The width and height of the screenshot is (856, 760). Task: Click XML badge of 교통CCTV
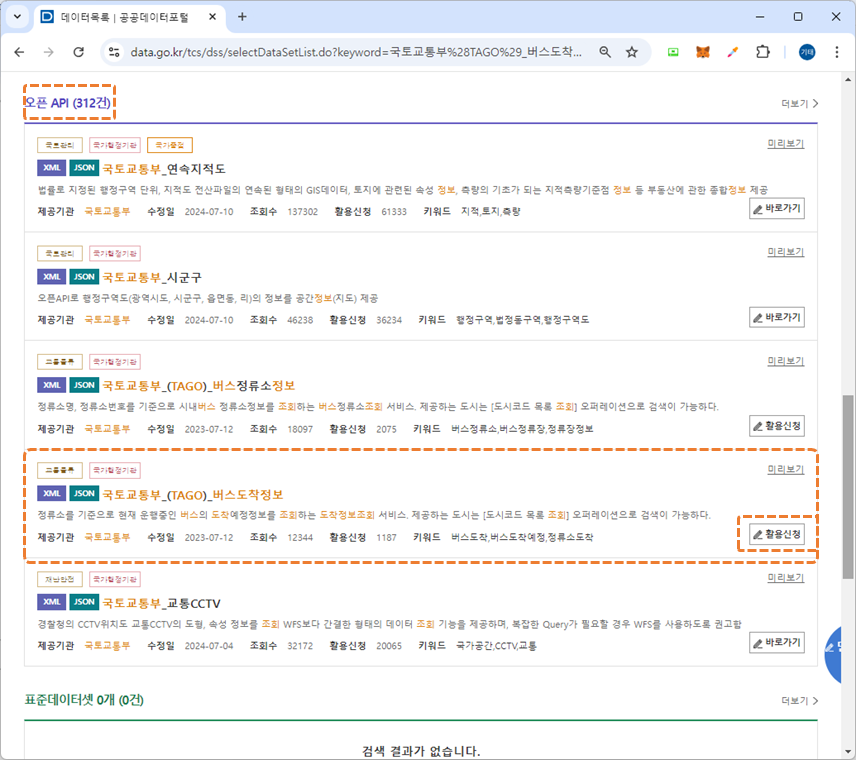(52, 602)
